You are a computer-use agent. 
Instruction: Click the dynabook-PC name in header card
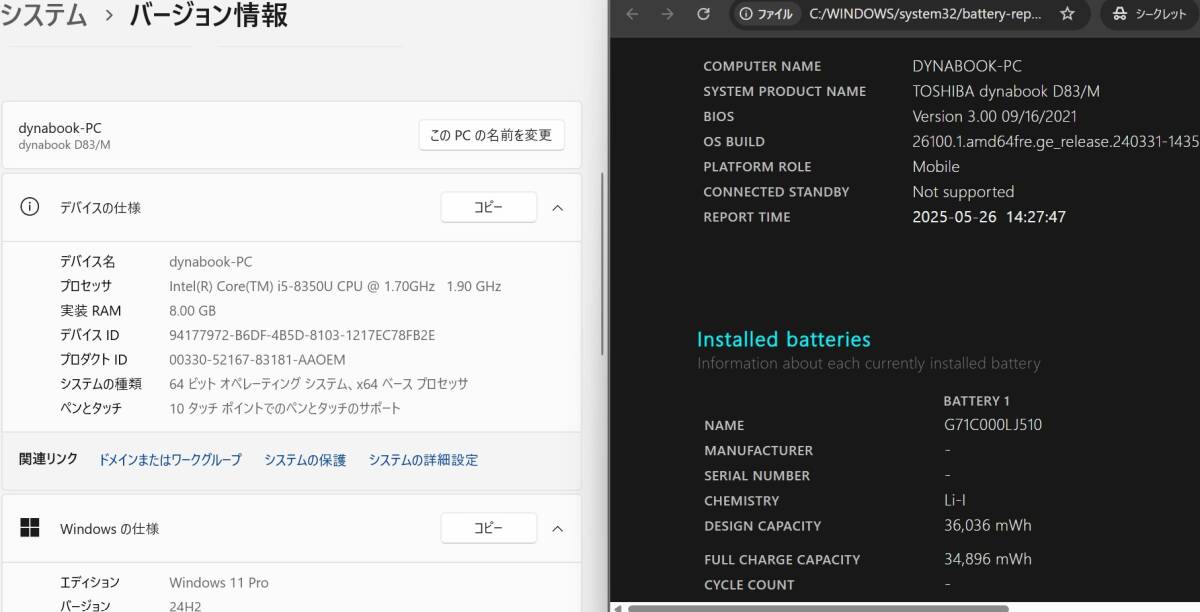[x=60, y=128]
